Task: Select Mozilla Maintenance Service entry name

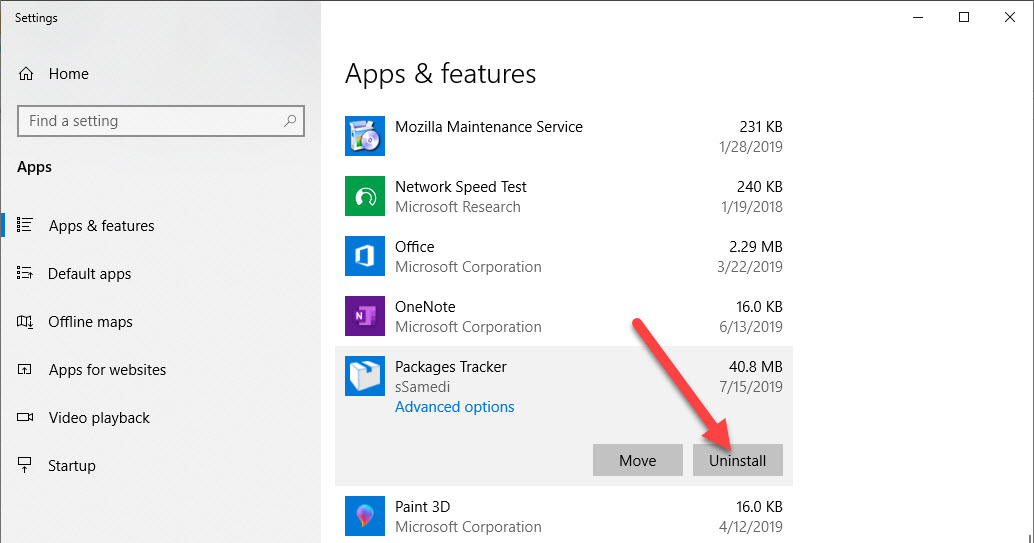Action: (489, 127)
